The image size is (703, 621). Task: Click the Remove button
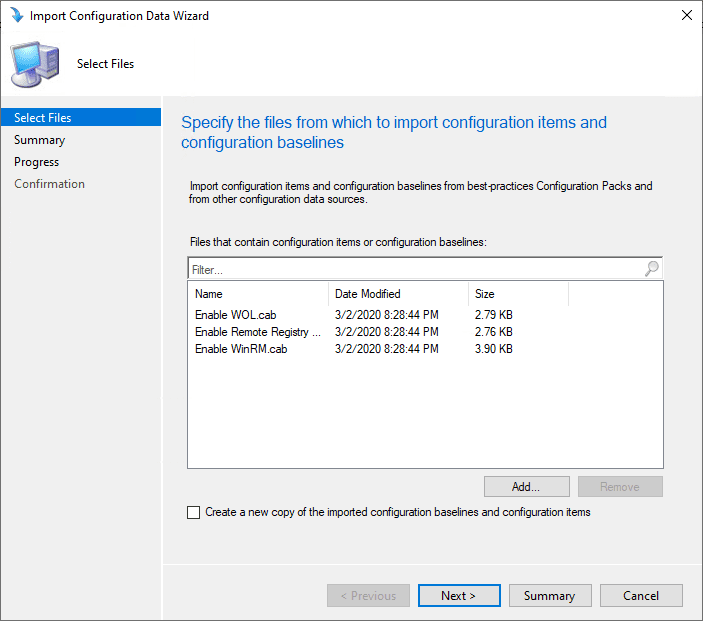pyautogui.click(x=620, y=486)
